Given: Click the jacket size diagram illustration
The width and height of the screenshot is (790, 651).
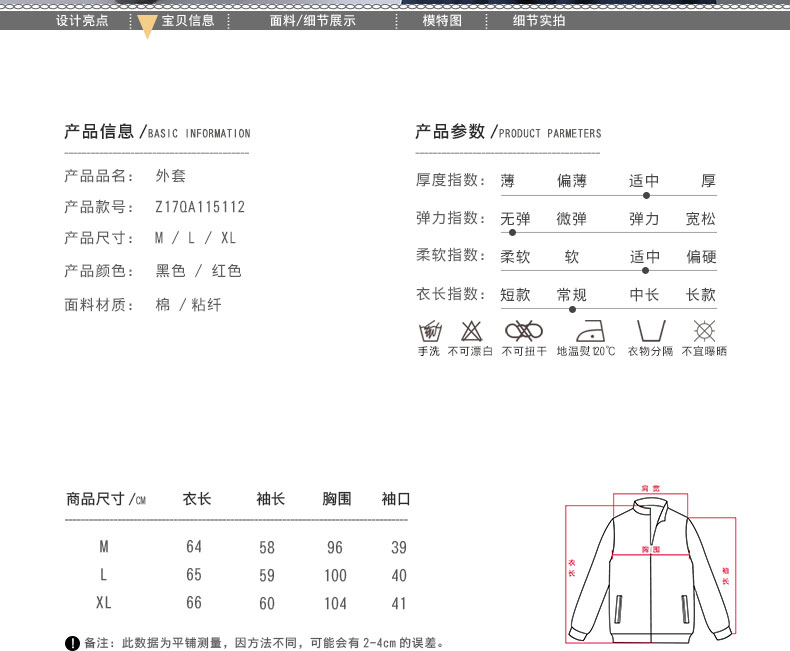Looking at the screenshot, I should point(650,565).
